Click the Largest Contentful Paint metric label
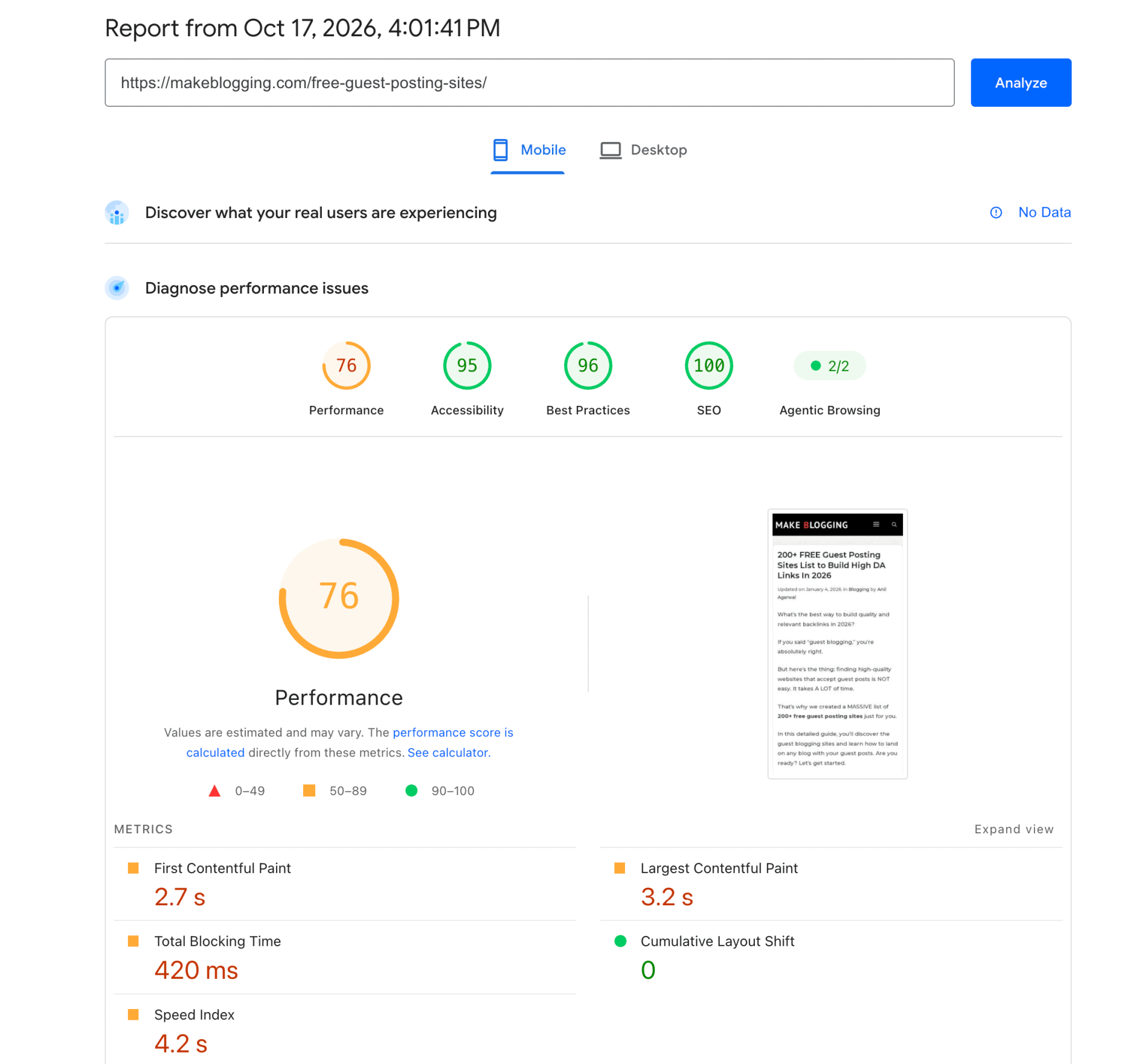The height and width of the screenshot is (1064, 1133). [x=719, y=868]
